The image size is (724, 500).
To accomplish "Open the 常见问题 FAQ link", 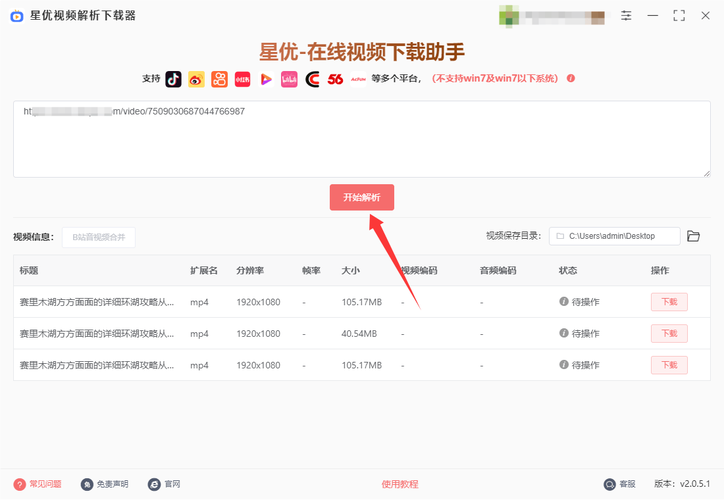I will click(38, 484).
